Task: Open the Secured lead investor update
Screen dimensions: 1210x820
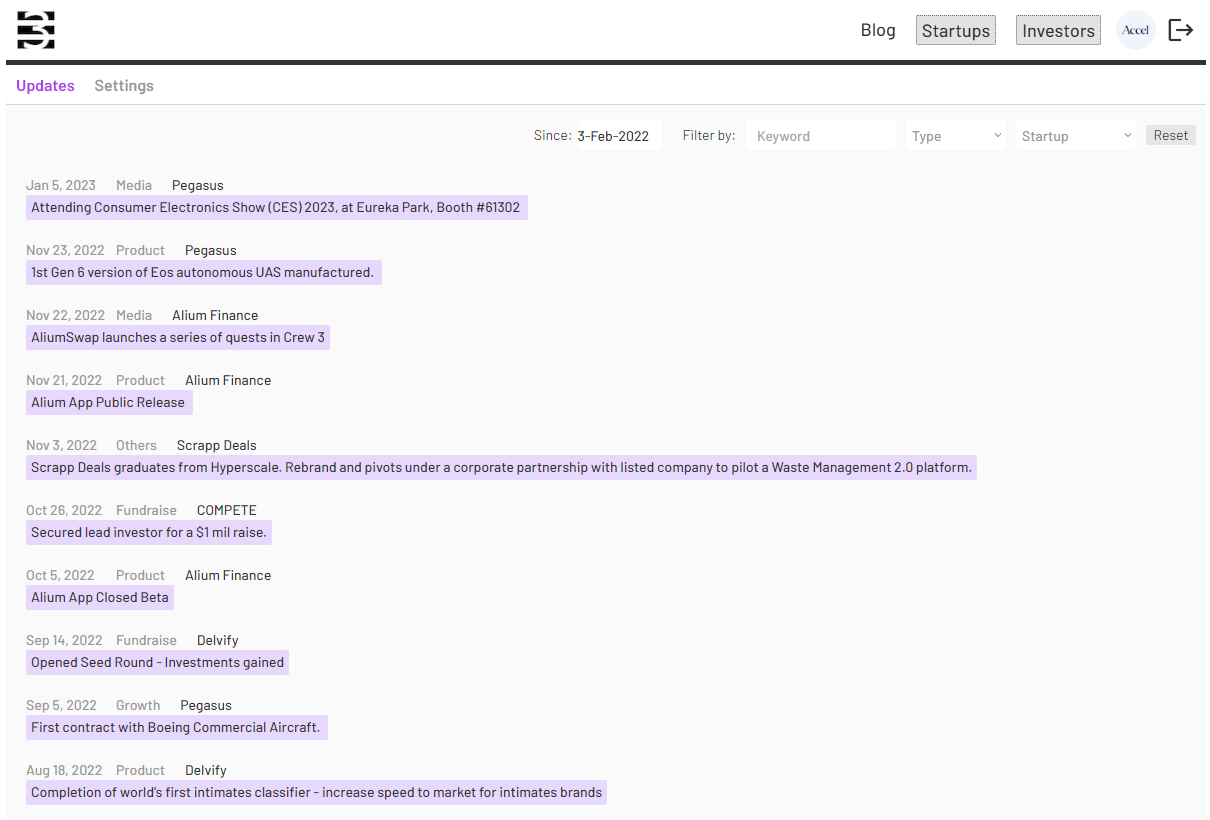Action: click(x=149, y=533)
